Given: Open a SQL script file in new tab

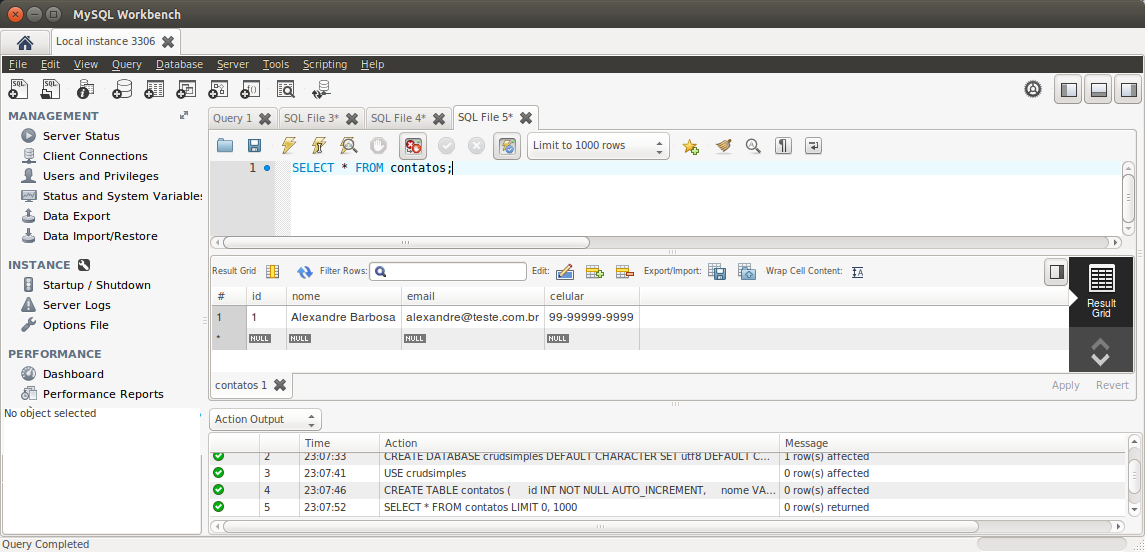Looking at the screenshot, I should [x=50, y=89].
